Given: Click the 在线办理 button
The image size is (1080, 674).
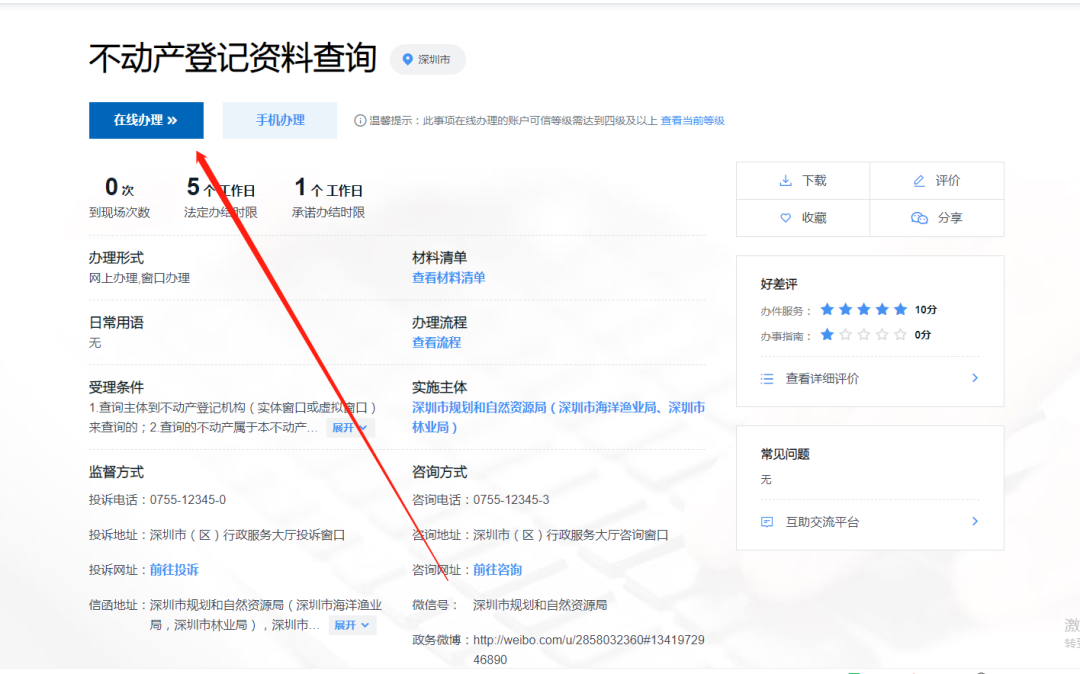Looking at the screenshot, I should coord(146,120).
